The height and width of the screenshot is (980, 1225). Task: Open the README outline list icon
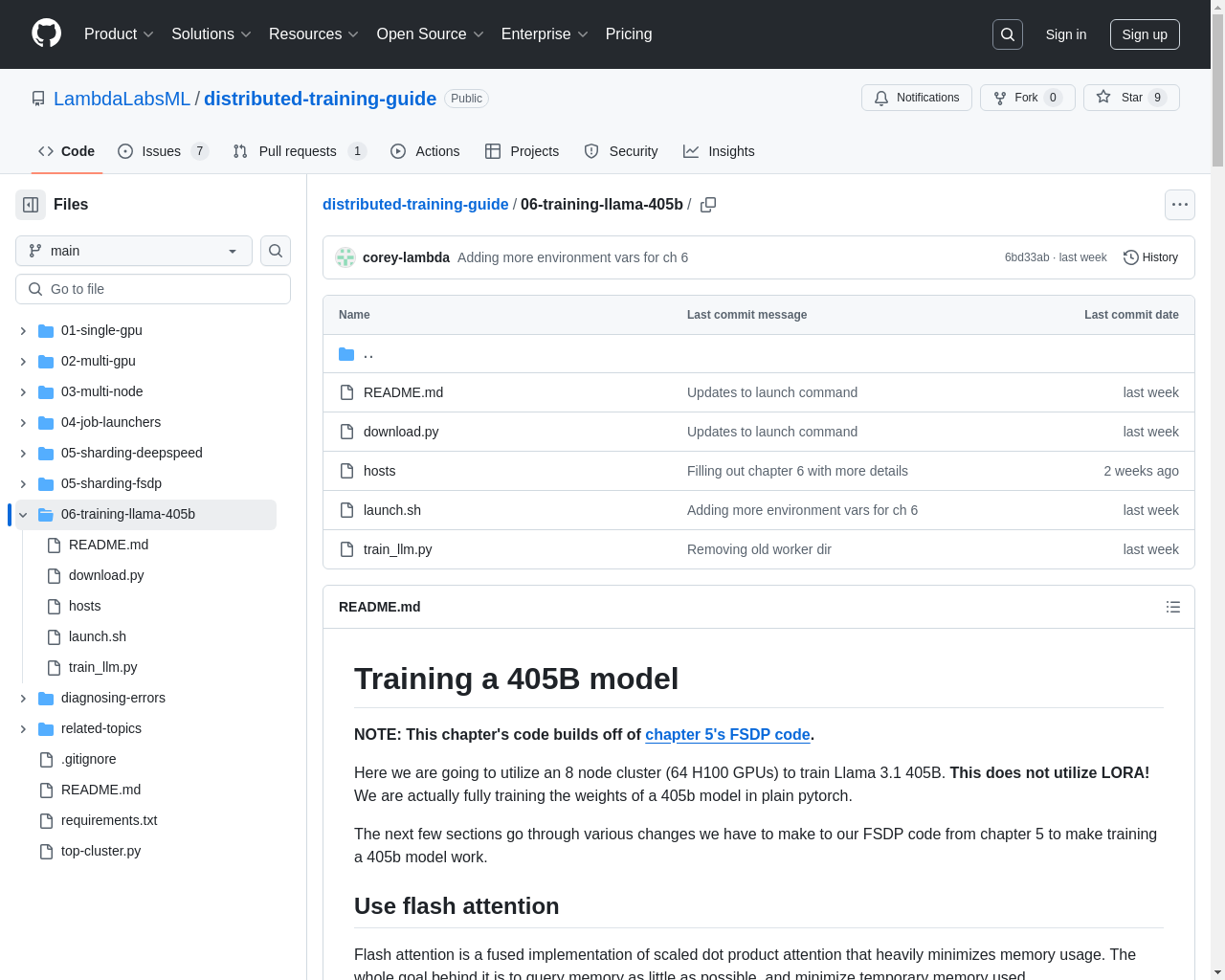click(x=1173, y=607)
